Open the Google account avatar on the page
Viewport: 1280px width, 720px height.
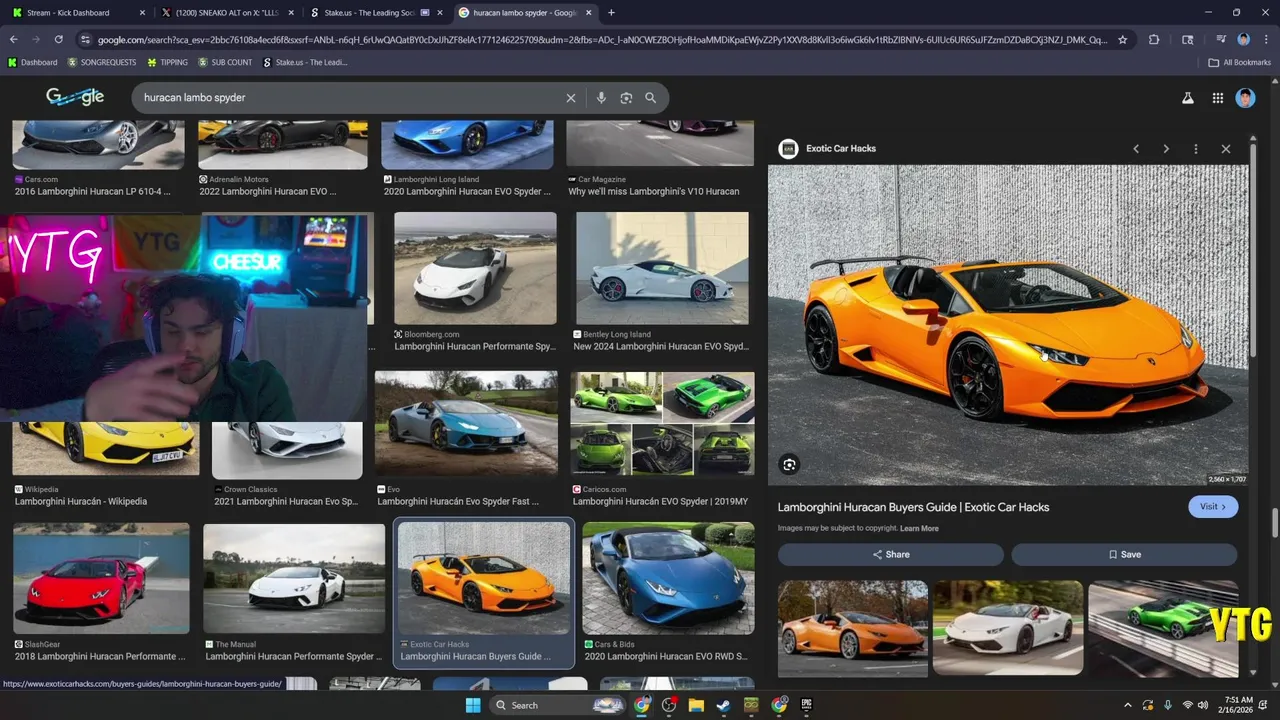coord(1245,98)
